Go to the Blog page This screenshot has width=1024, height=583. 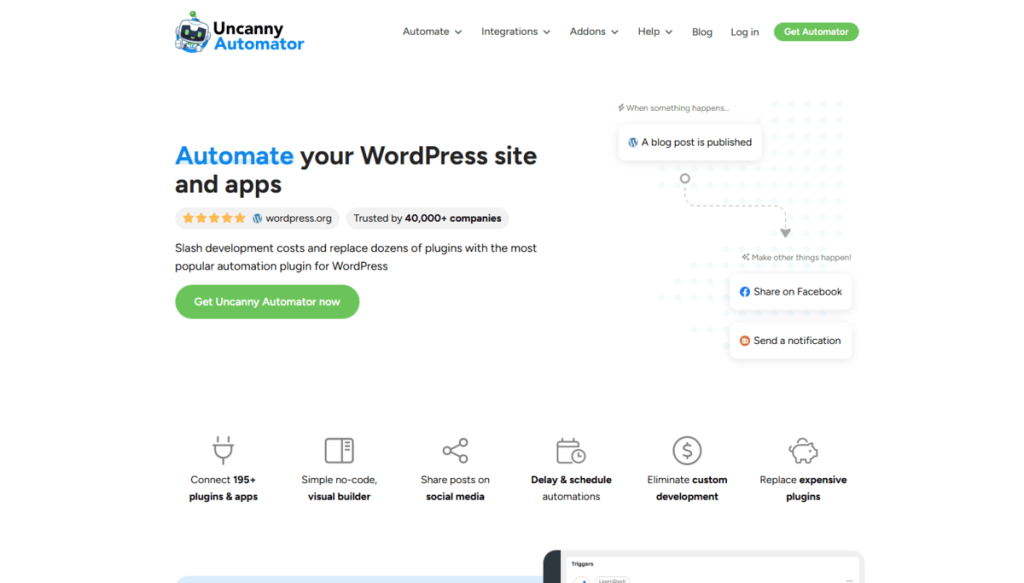(702, 31)
